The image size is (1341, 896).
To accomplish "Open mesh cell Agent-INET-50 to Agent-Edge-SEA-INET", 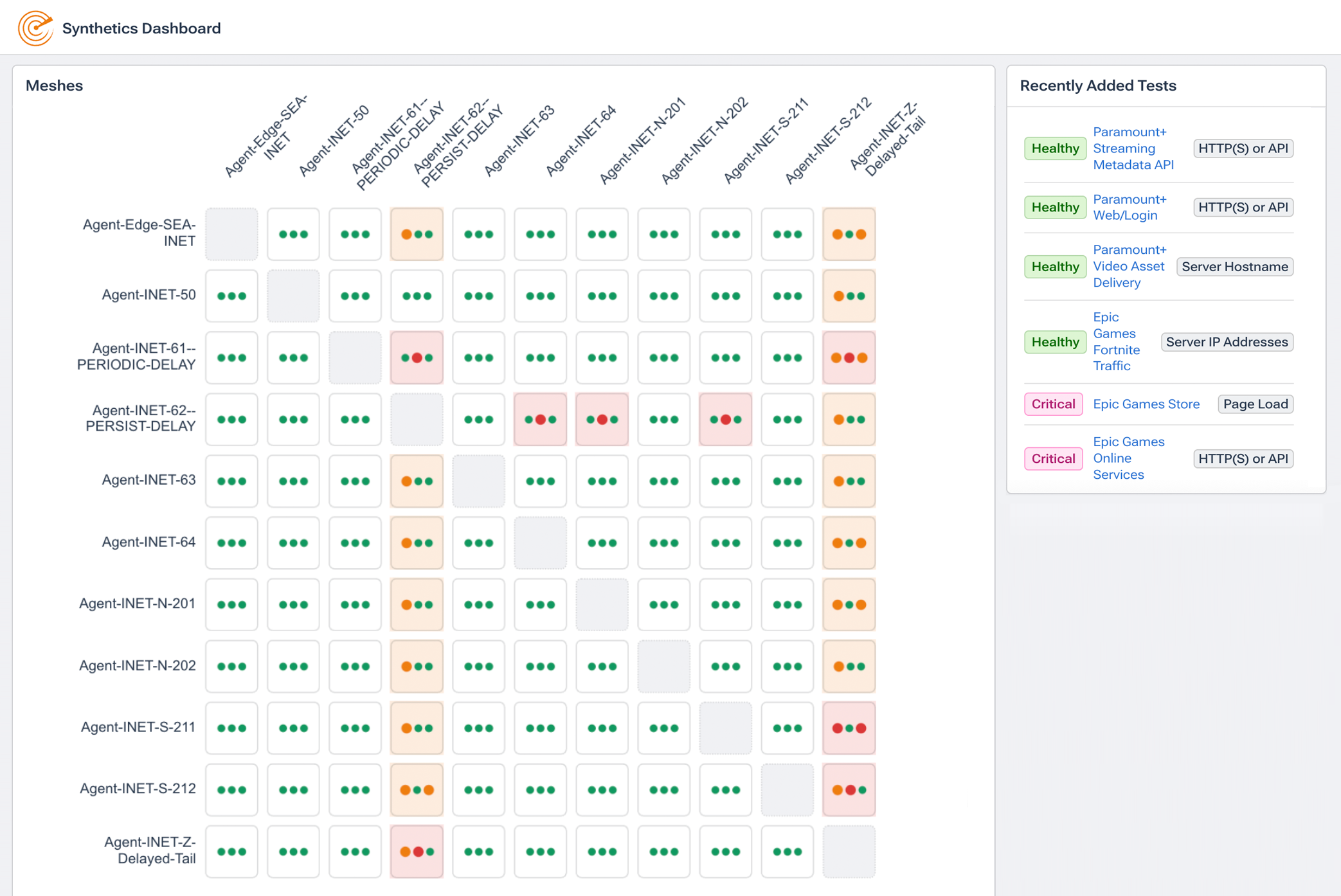I will coord(231,296).
